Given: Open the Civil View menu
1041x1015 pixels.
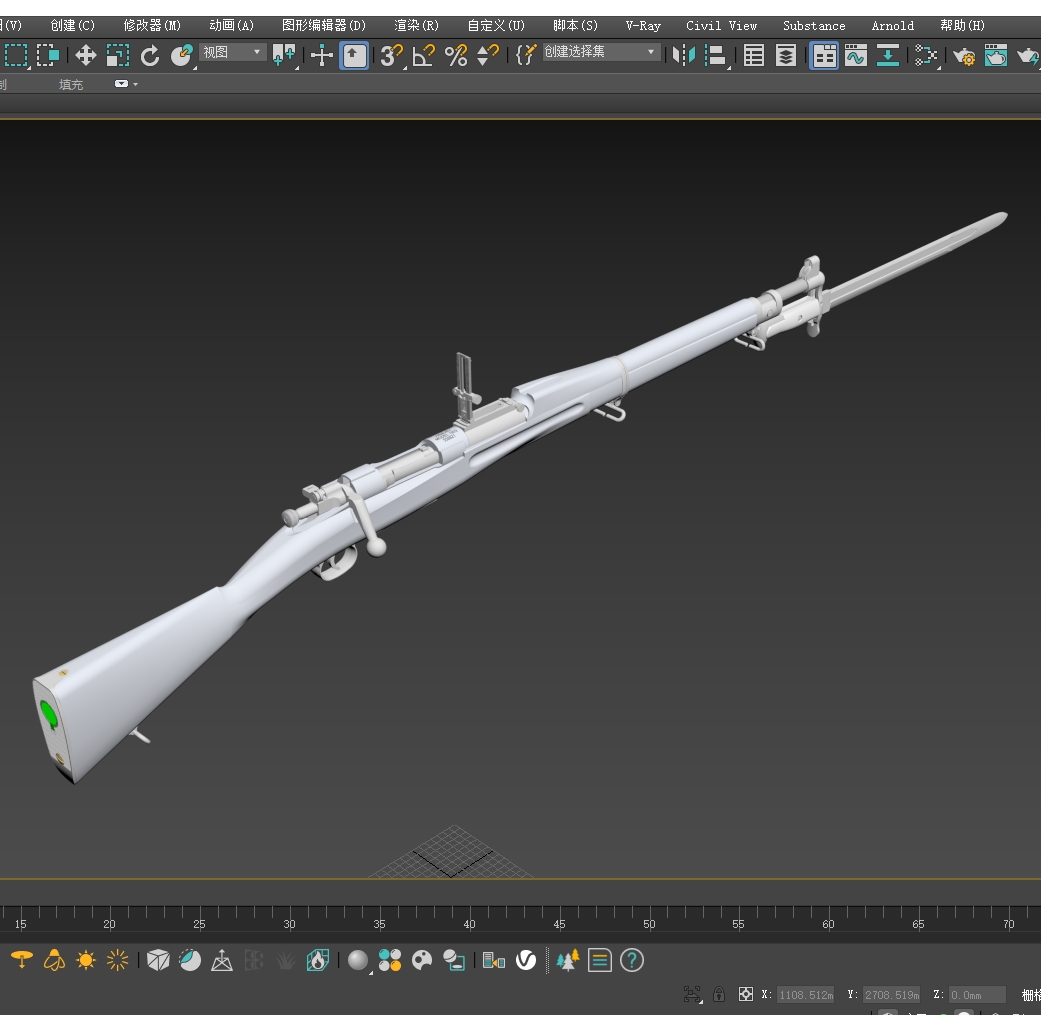Looking at the screenshot, I should point(721,25).
